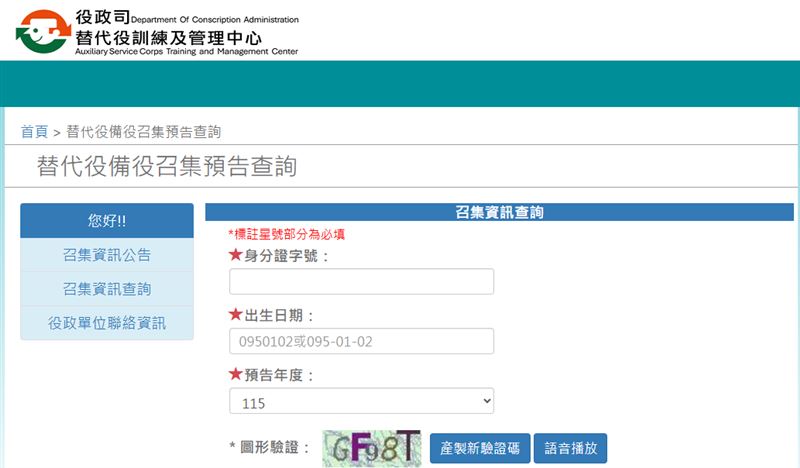800x468 pixels.
Task: Open 役政單位聯絡資訊 sidebar item
Action: 107,323
